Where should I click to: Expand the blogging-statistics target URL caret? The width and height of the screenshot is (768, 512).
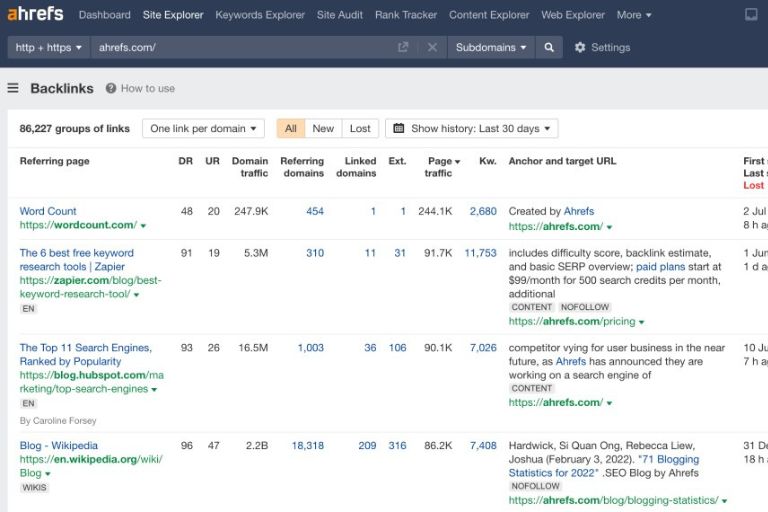click(724, 501)
